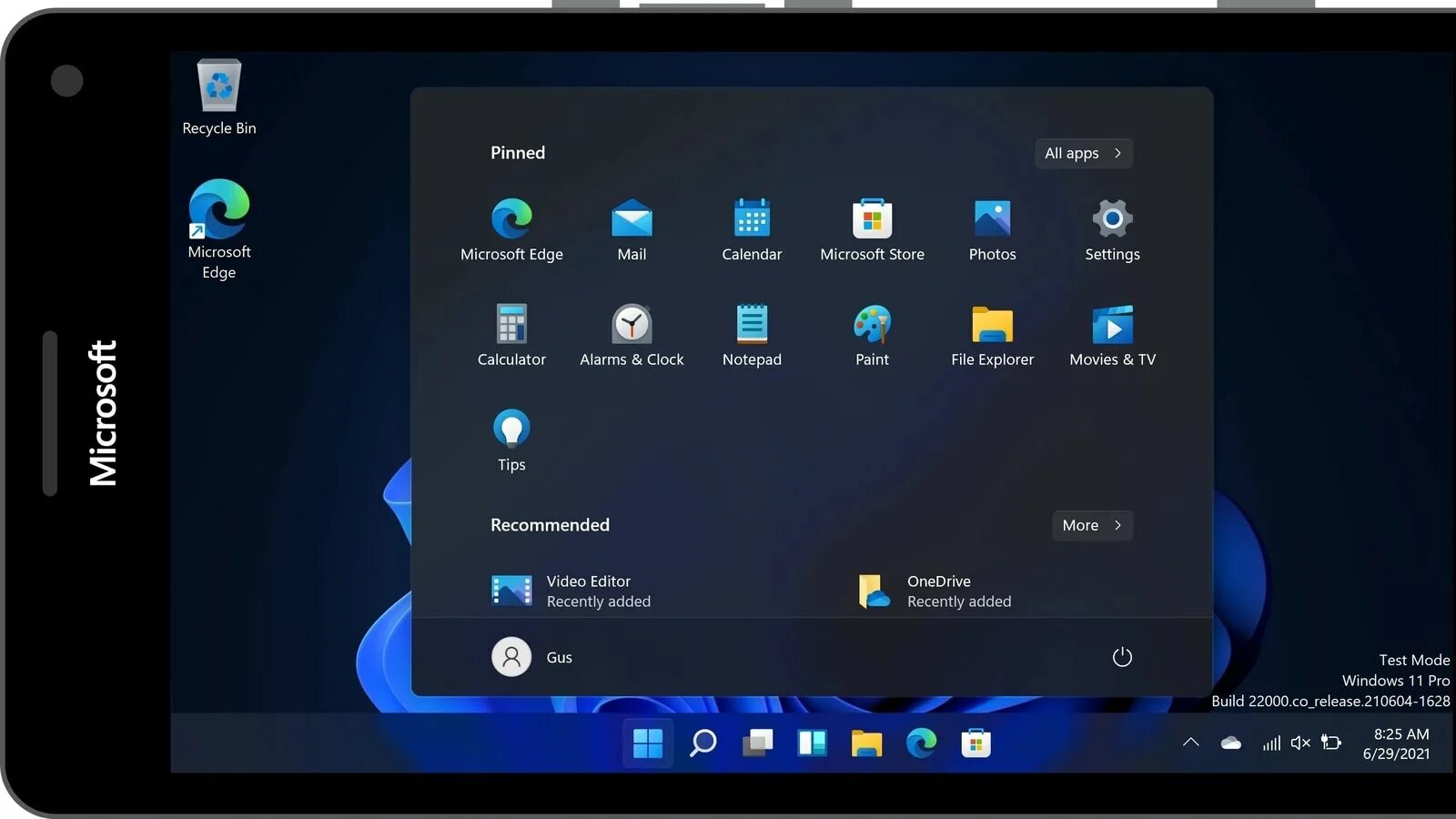The width and height of the screenshot is (1456, 819).
Task: Open Alarms & Clock
Action: click(632, 336)
